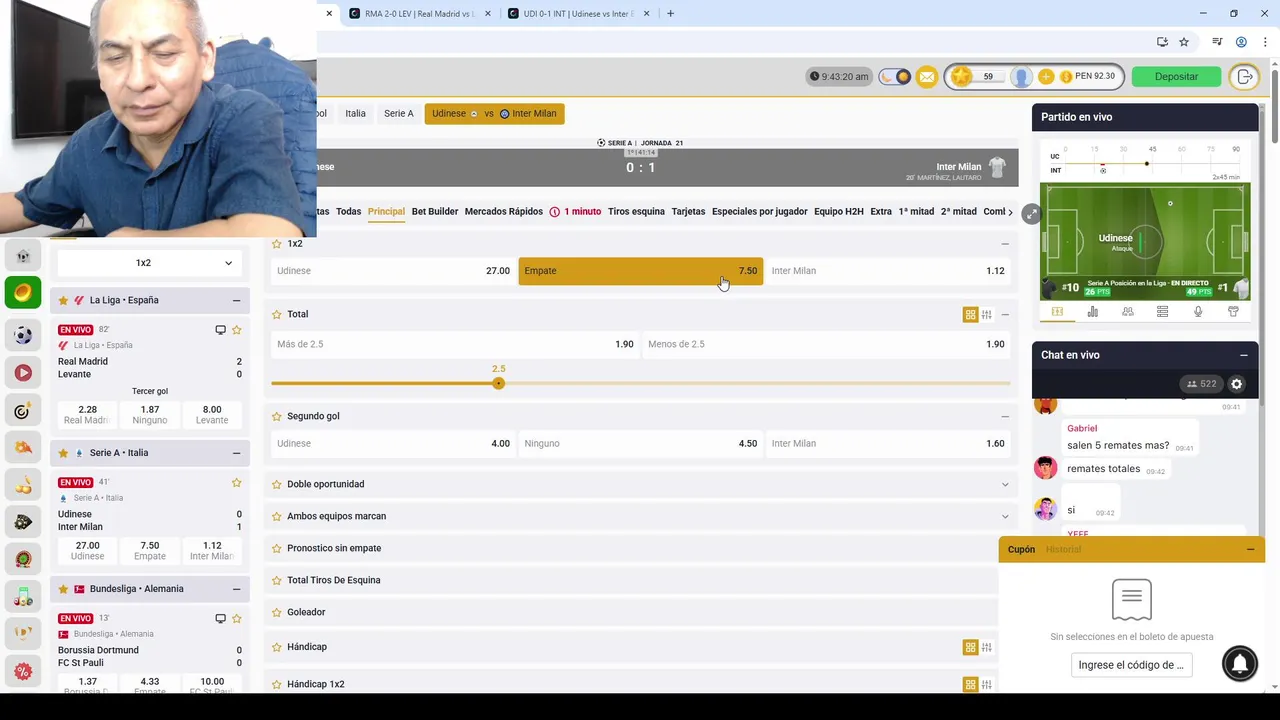Collapse Serie A Italia section

(236, 453)
